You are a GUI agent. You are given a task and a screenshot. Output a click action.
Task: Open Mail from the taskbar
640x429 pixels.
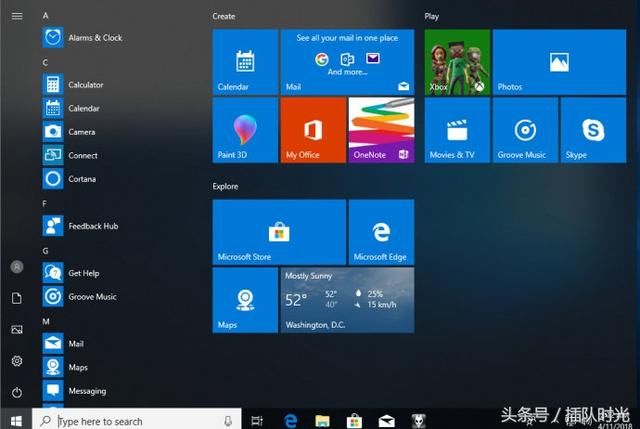coord(387,420)
